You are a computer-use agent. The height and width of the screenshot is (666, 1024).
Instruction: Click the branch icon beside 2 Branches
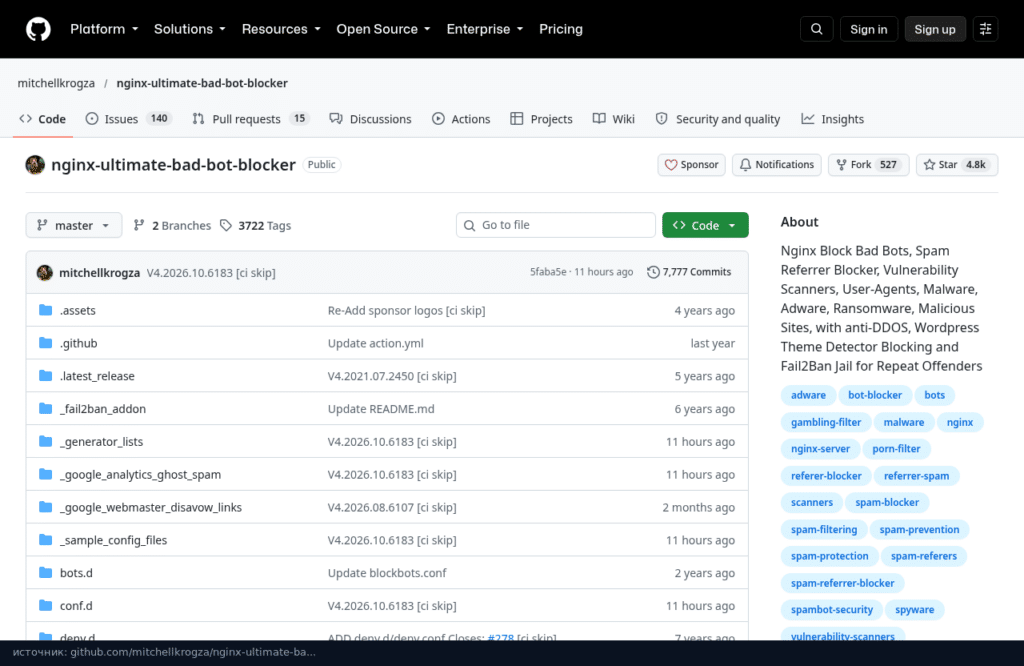(x=138, y=225)
